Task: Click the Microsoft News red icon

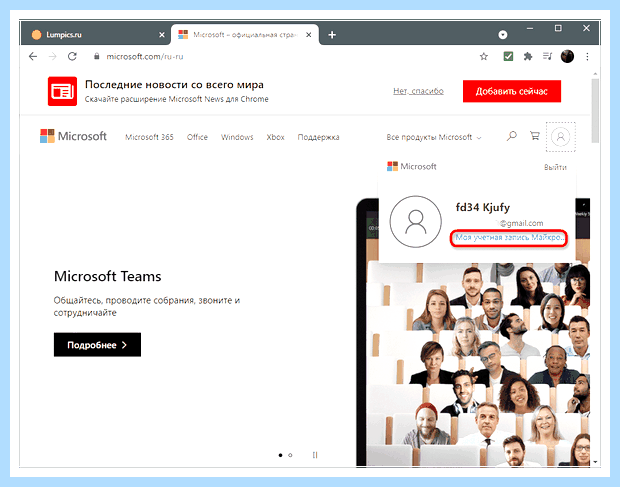Action: point(62,91)
